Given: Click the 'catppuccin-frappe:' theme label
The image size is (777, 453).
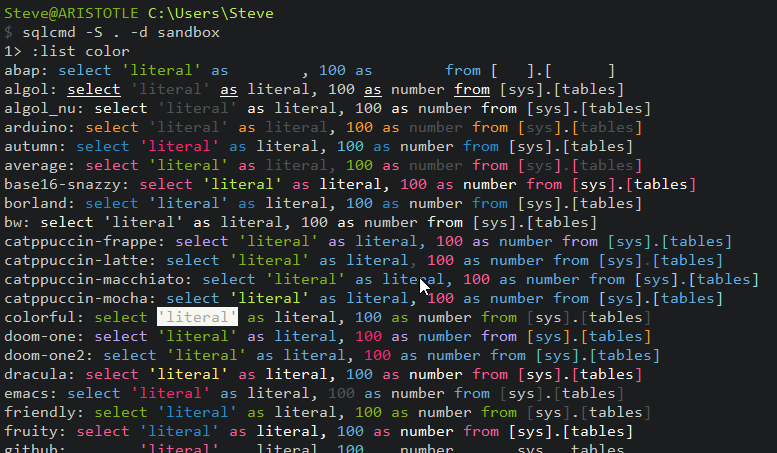Looking at the screenshot, I should click(x=85, y=241).
